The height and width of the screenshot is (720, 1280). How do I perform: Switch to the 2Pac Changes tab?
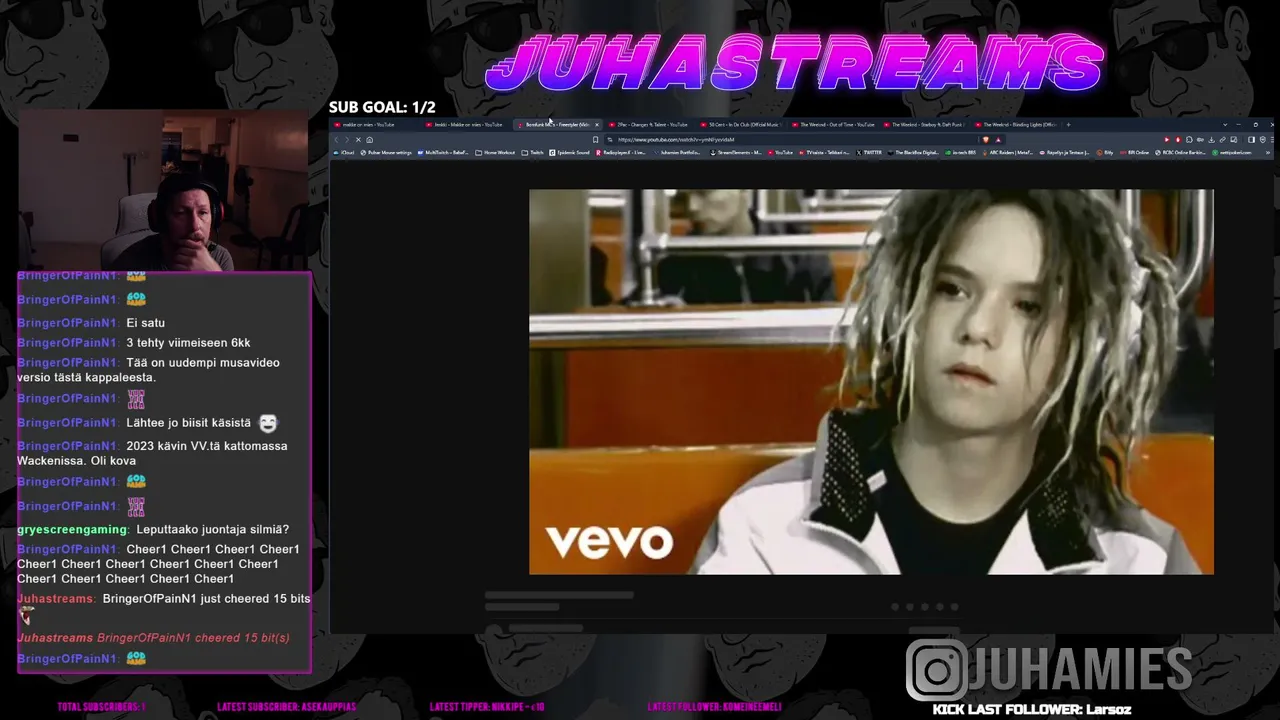650,125
